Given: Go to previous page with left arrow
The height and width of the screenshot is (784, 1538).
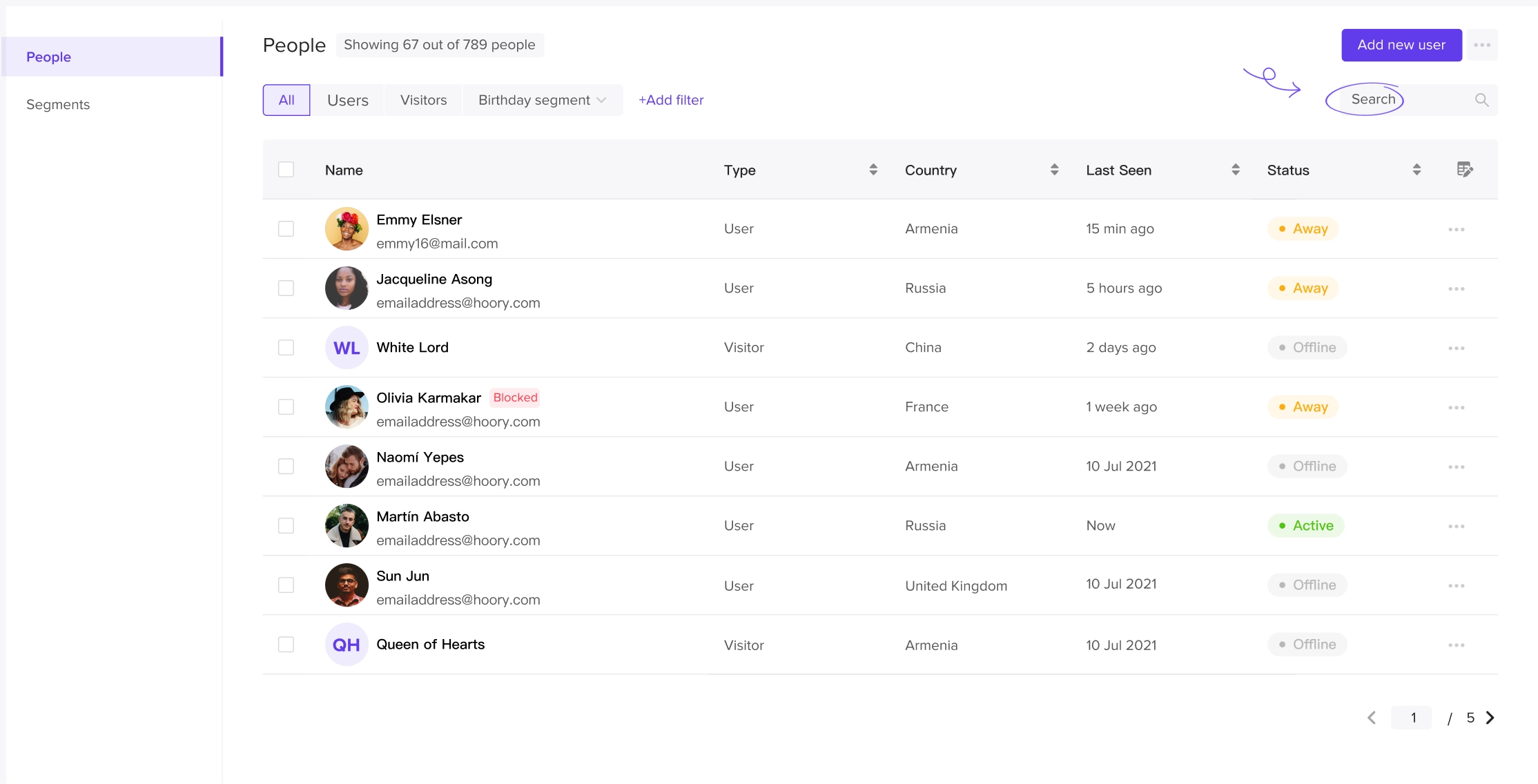Looking at the screenshot, I should pos(1372,718).
